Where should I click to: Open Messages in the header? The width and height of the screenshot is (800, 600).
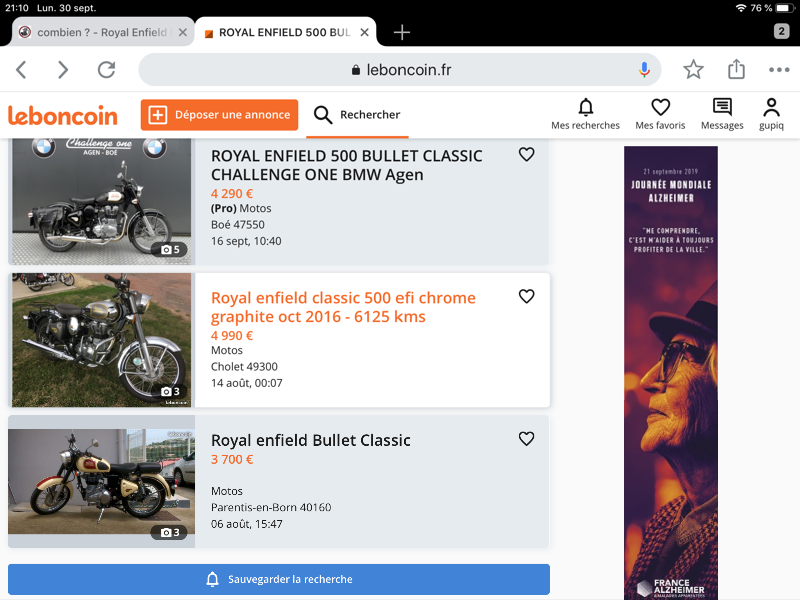[722, 115]
